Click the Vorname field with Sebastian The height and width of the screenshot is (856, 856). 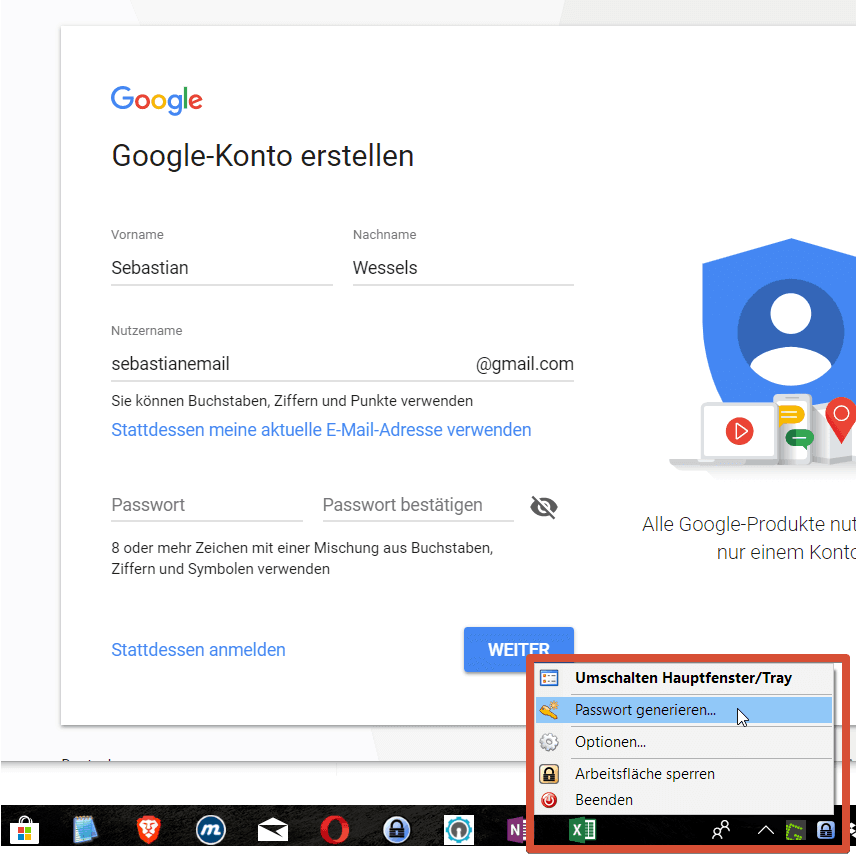click(222, 268)
